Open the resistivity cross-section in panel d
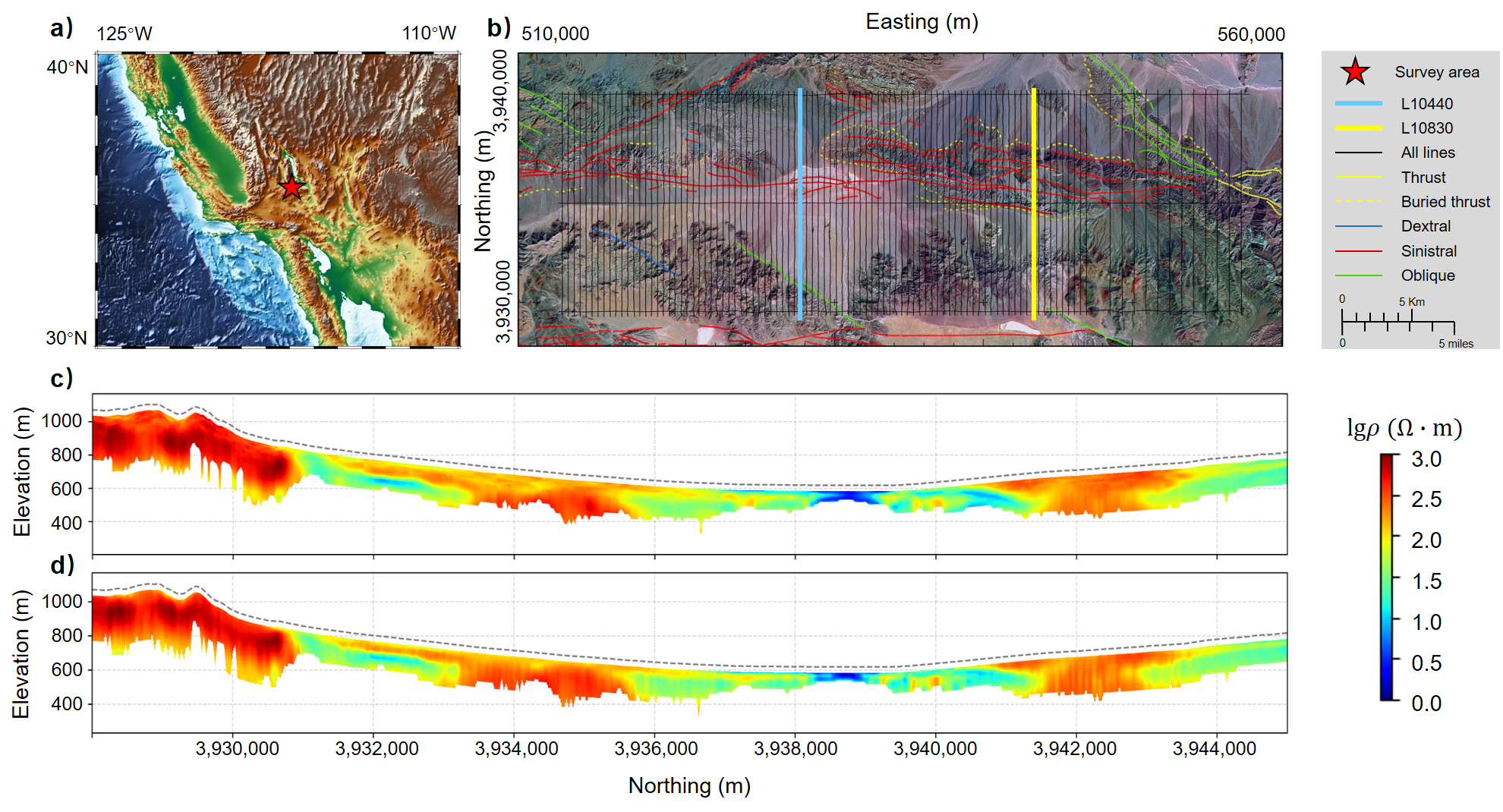 [x=689, y=653]
